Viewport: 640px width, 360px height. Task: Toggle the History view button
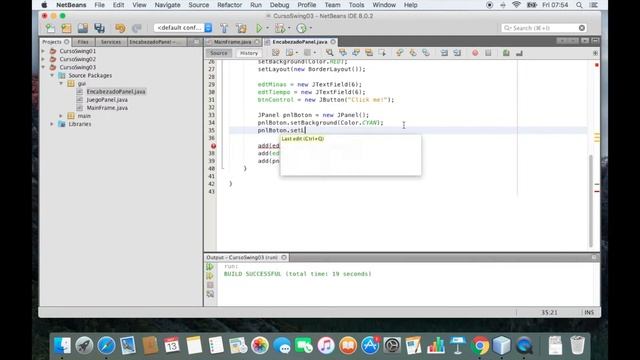pyautogui.click(x=249, y=53)
